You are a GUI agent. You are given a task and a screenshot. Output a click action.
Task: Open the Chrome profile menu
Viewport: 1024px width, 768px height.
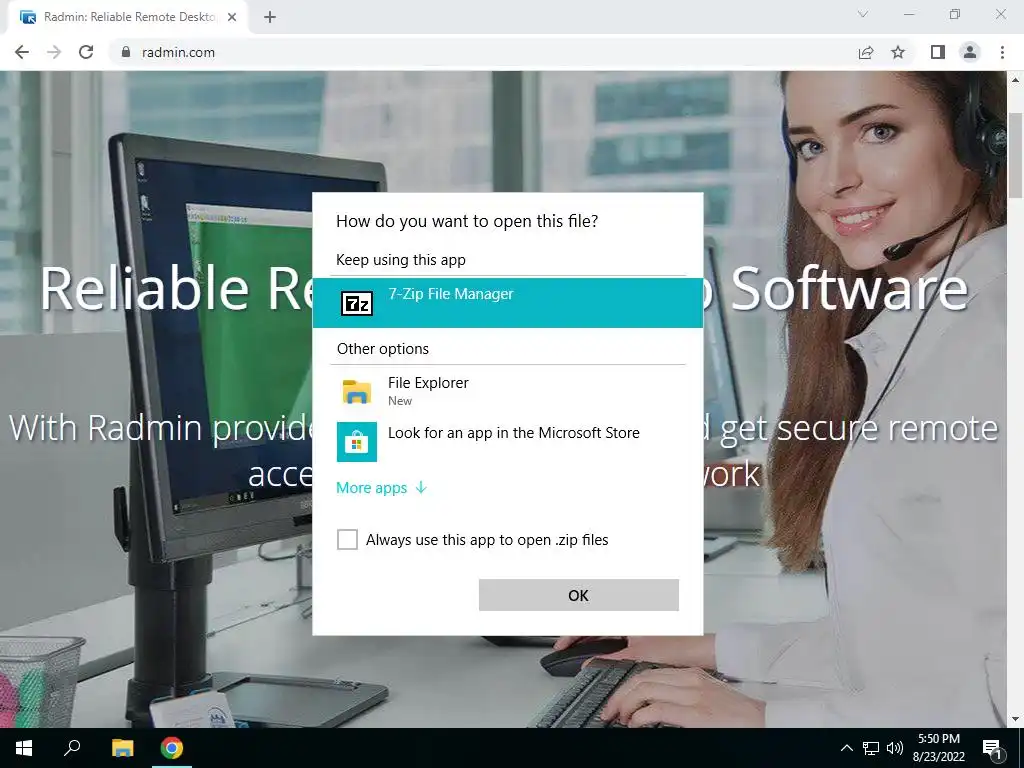(970, 52)
